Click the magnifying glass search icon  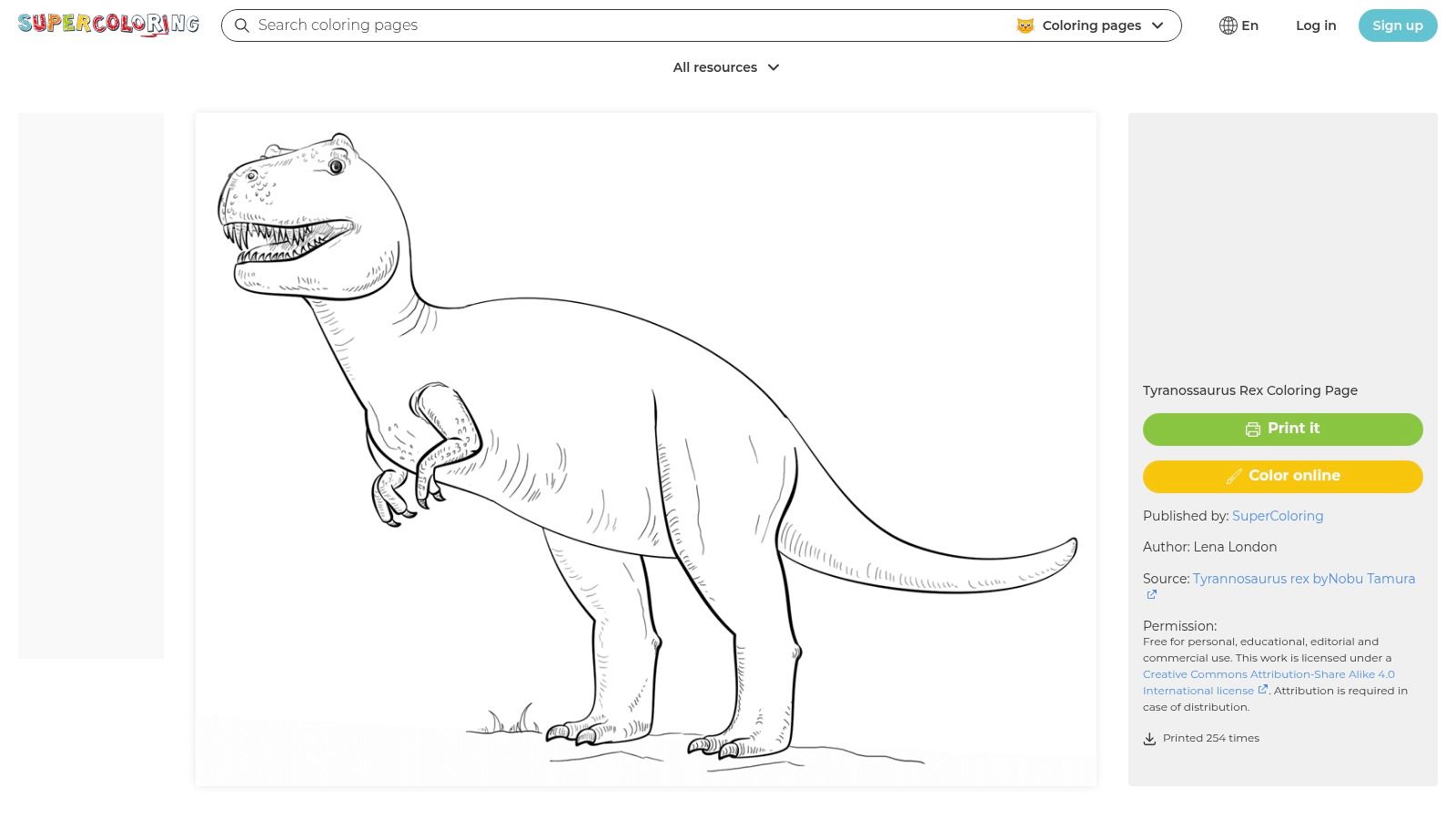[x=242, y=25]
